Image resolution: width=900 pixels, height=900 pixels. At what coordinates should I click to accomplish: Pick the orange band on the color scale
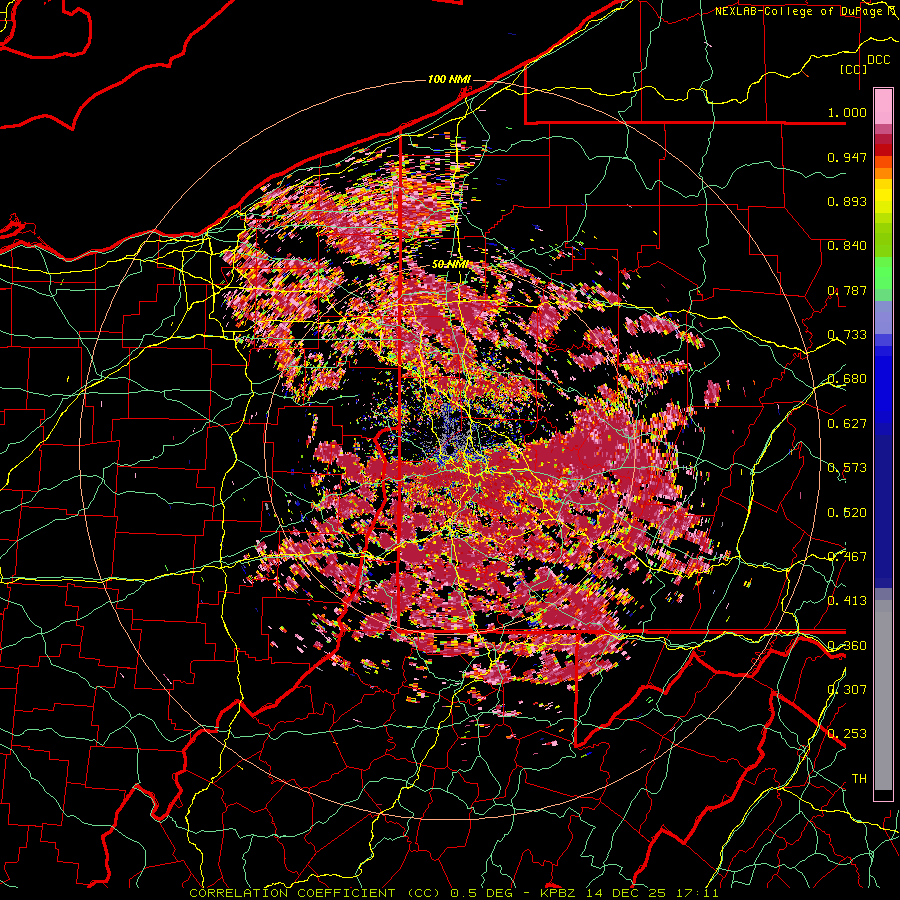(x=883, y=173)
